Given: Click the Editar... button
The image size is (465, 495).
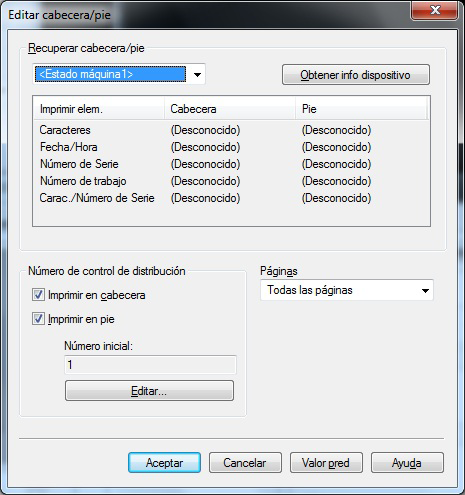Looking at the screenshot, I should coord(149,391).
